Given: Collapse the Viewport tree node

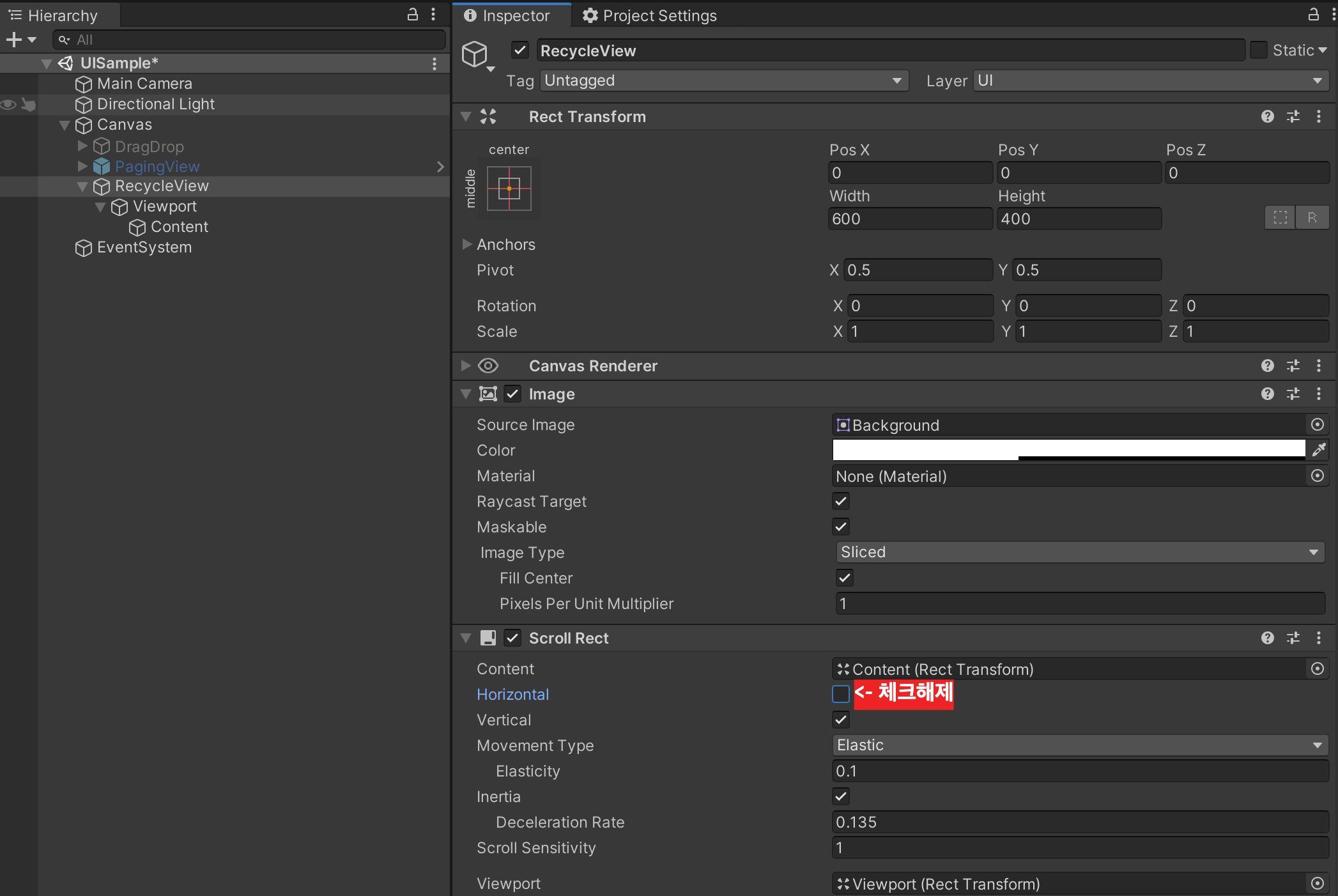Looking at the screenshot, I should (100, 206).
